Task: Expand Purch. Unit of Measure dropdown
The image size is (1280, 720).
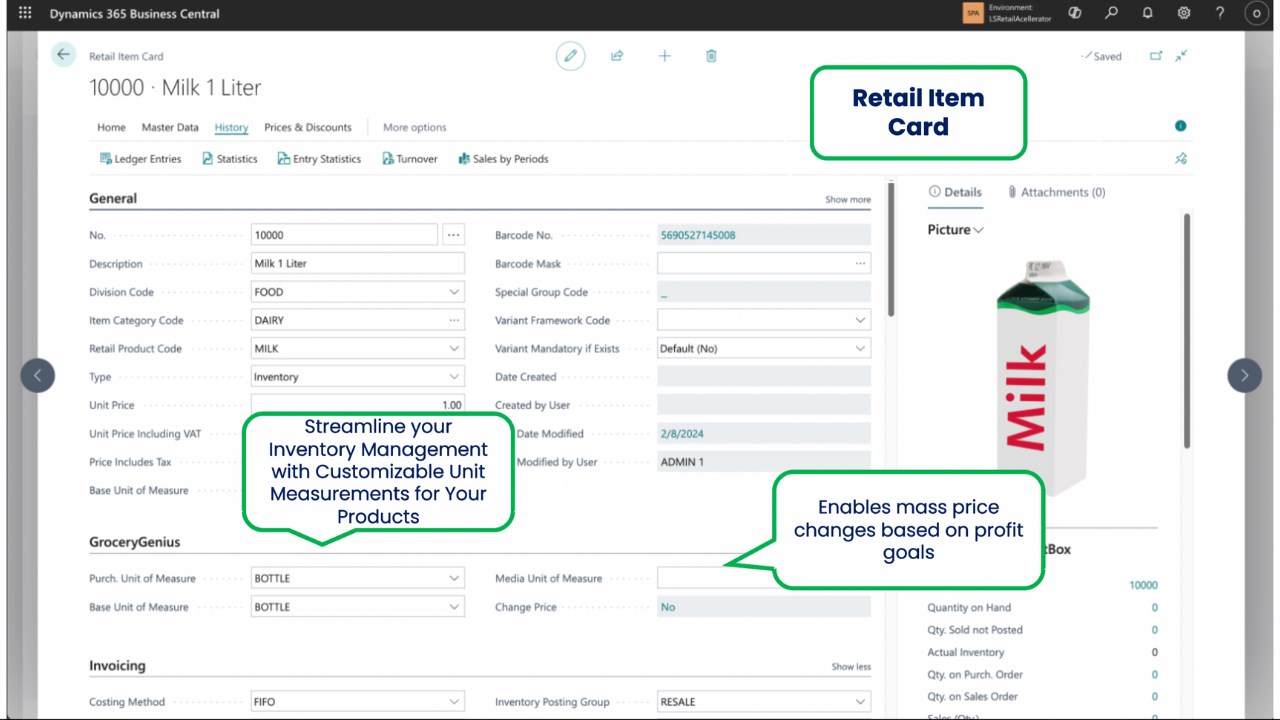Action: click(x=454, y=578)
